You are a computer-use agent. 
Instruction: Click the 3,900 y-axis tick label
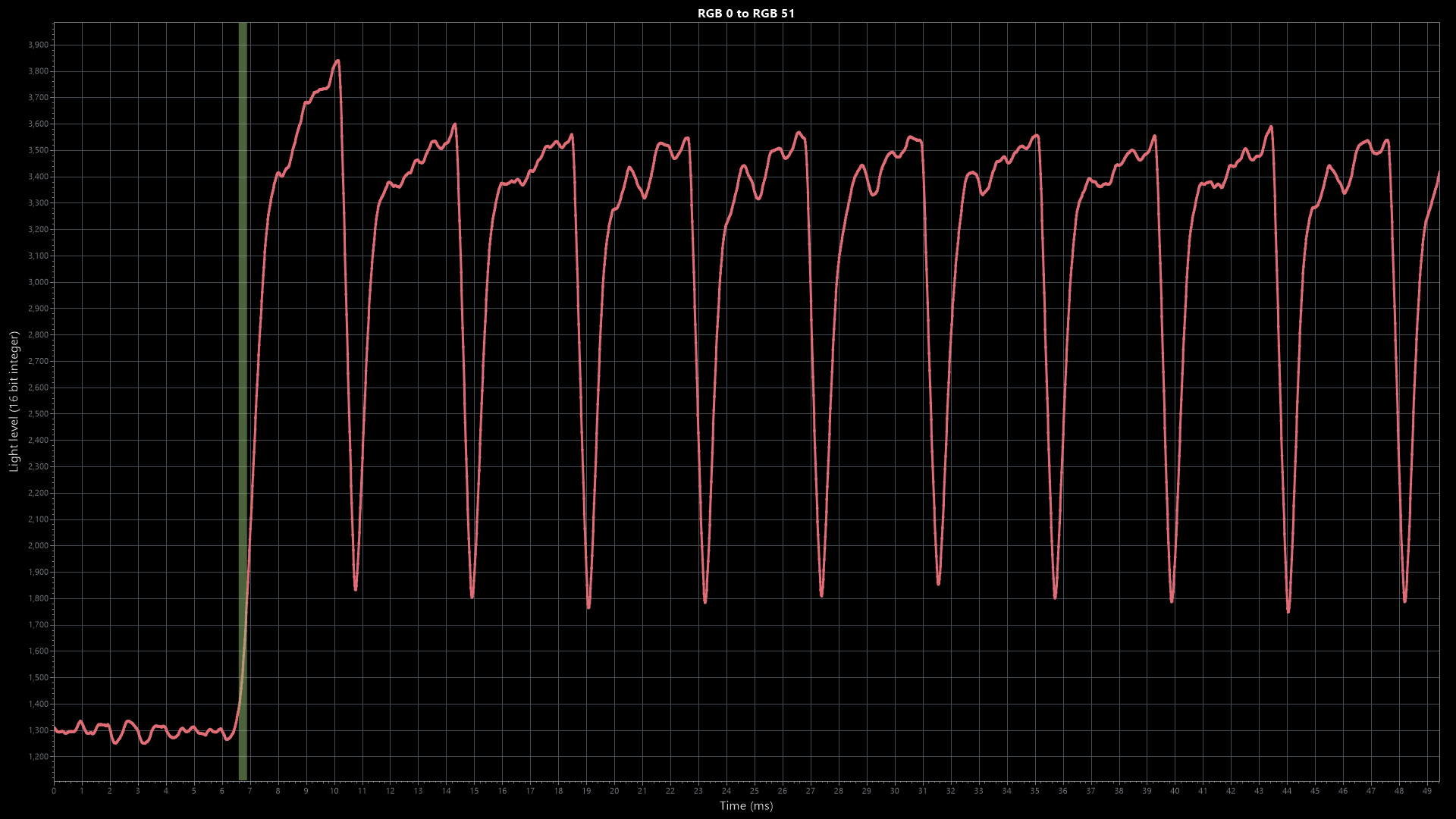38,45
